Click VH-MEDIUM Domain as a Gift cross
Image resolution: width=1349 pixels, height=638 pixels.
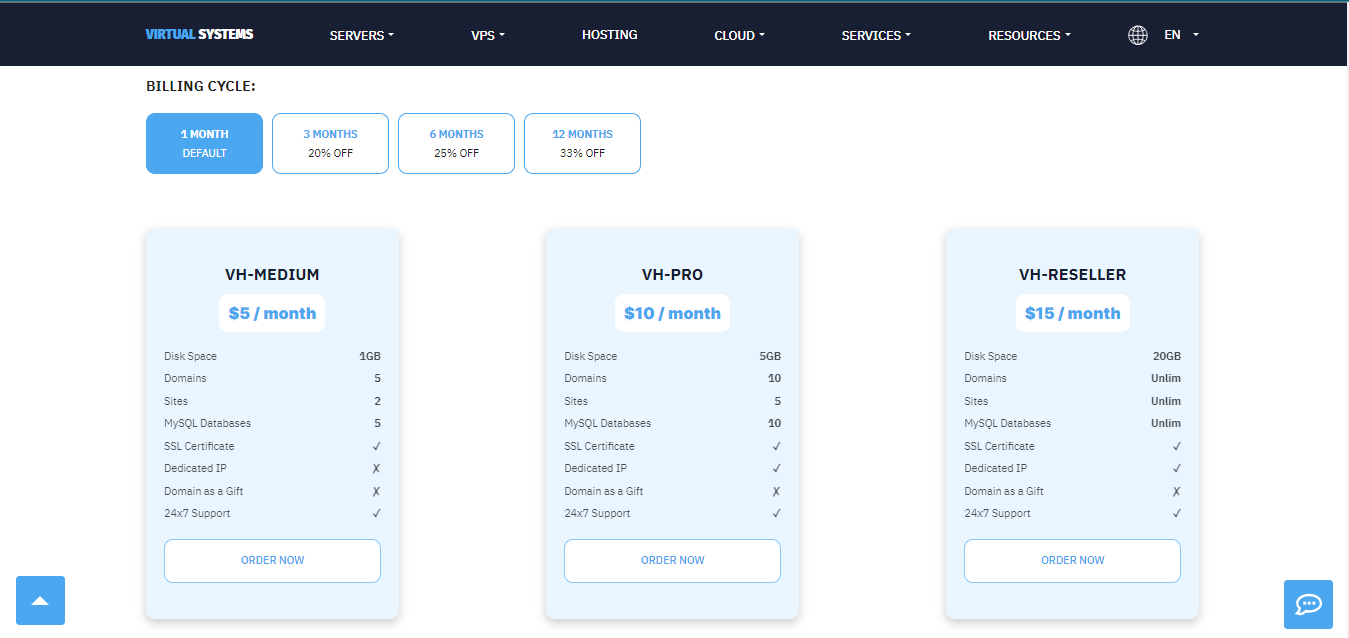pyautogui.click(x=376, y=491)
